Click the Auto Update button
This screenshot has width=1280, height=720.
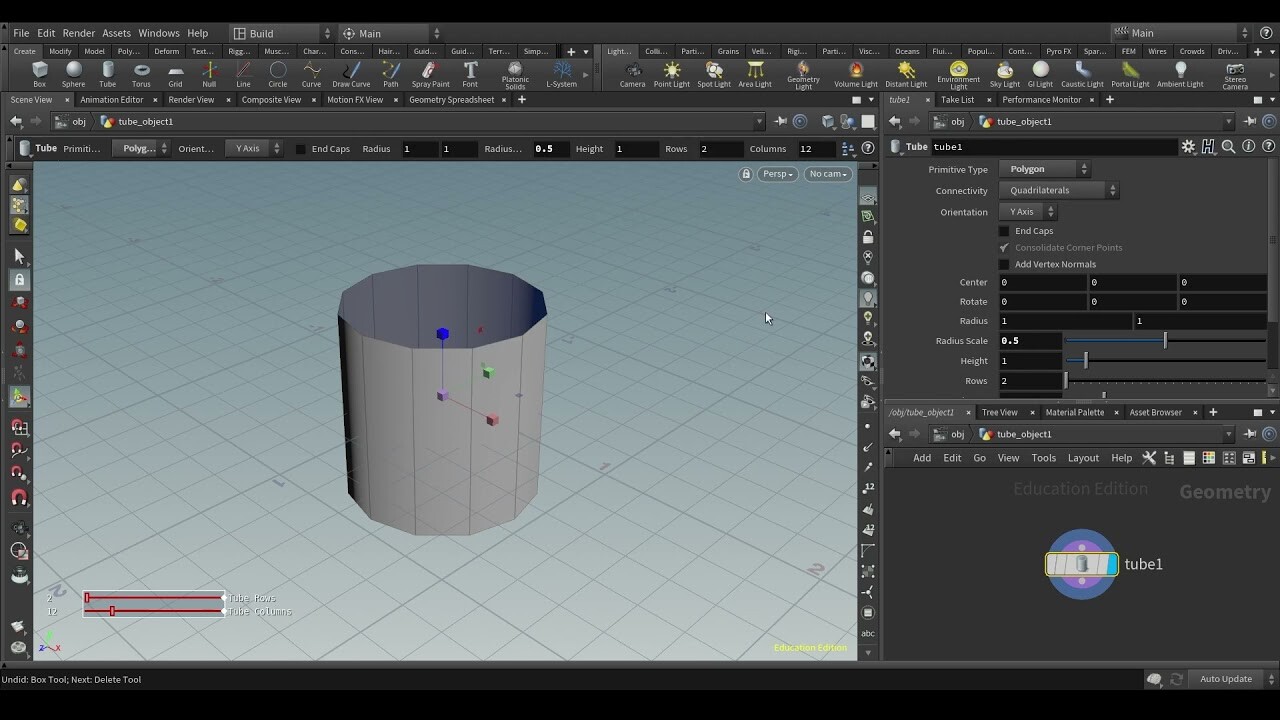pos(1225,678)
